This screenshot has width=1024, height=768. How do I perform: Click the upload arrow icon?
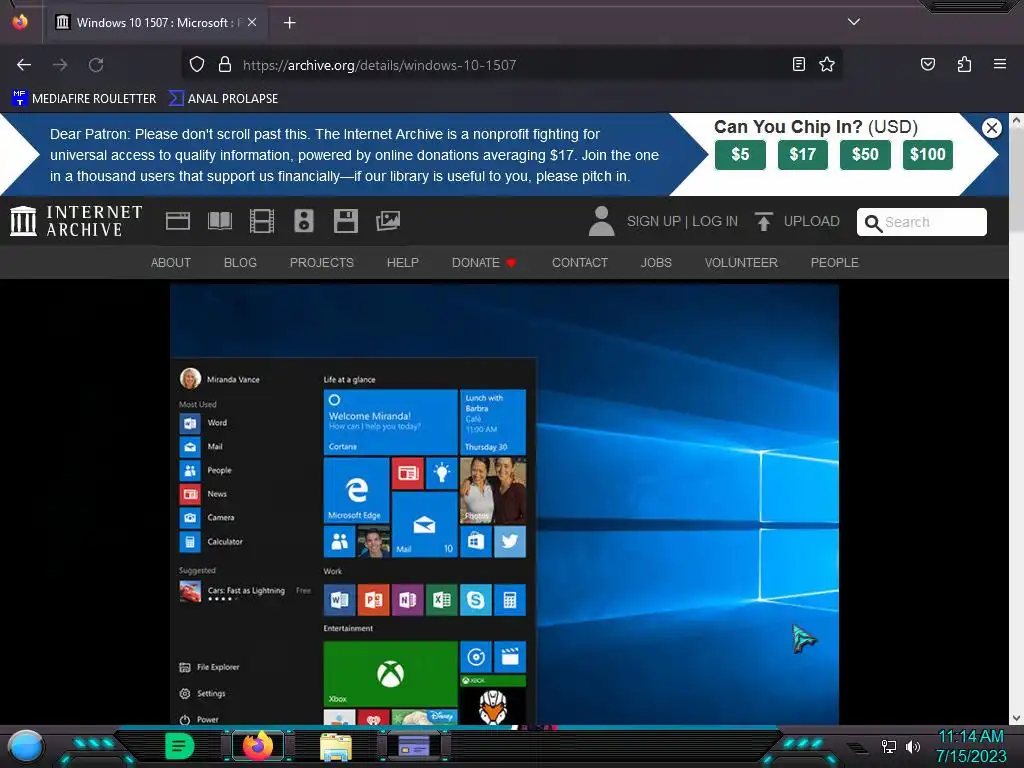[x=763, y=221]
